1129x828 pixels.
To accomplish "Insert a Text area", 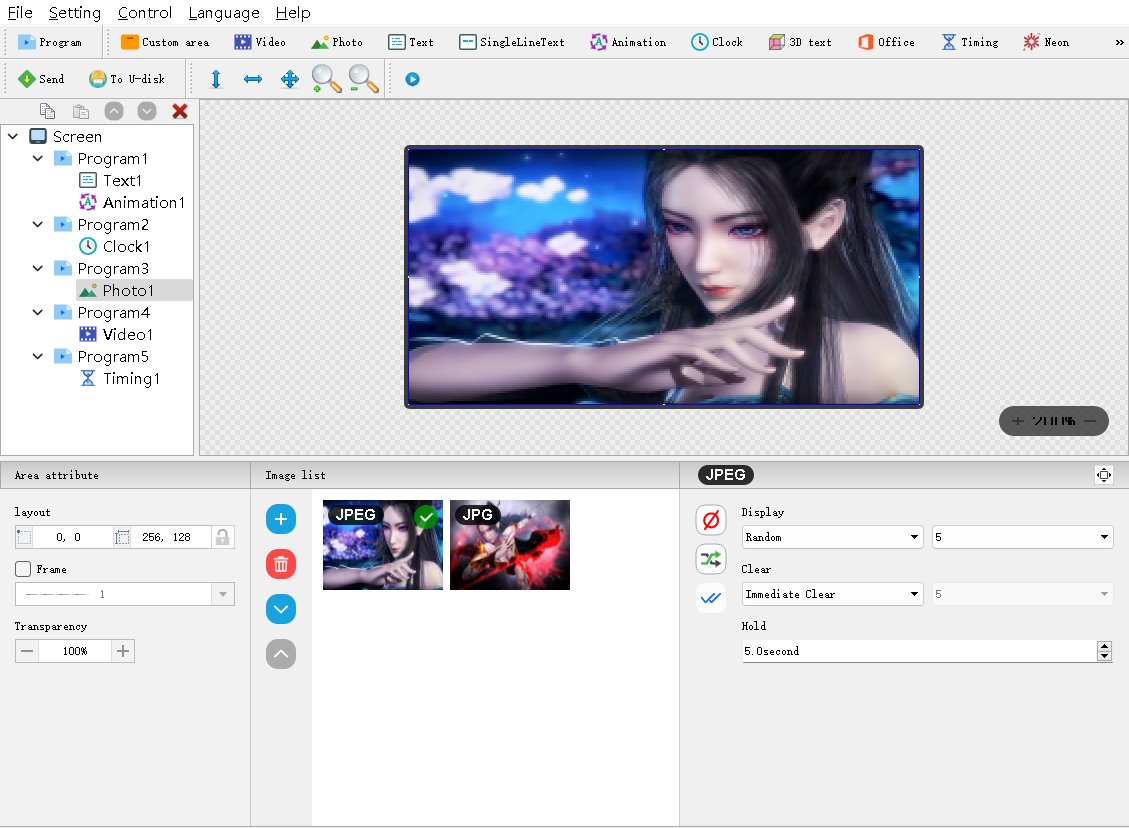I will (x=411, y=42).
